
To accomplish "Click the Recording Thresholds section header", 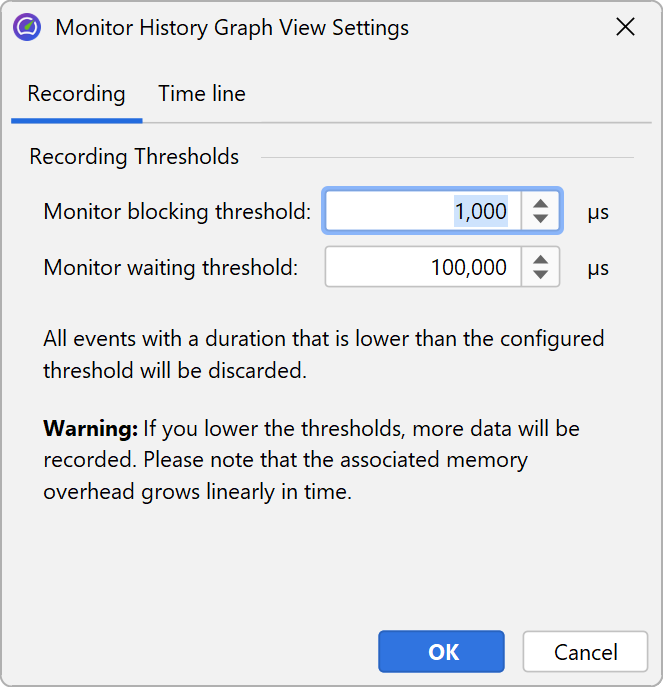I will coord(134,157).
